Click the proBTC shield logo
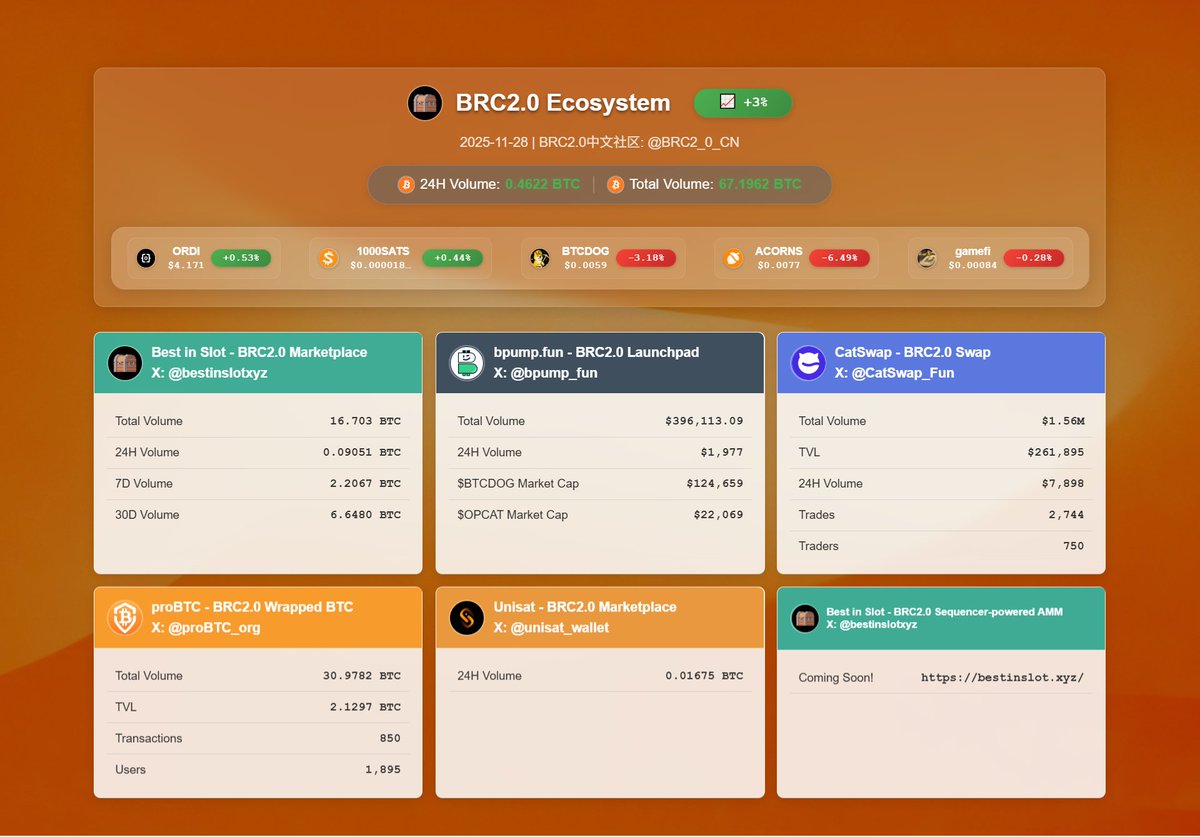Screen dimensions: 1200x837 [125, 617]
